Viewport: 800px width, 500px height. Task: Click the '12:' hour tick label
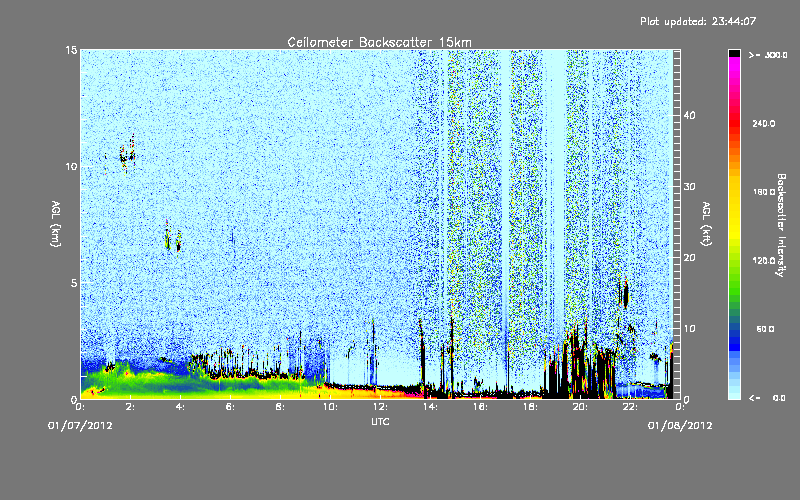click(x=380, y=407)
